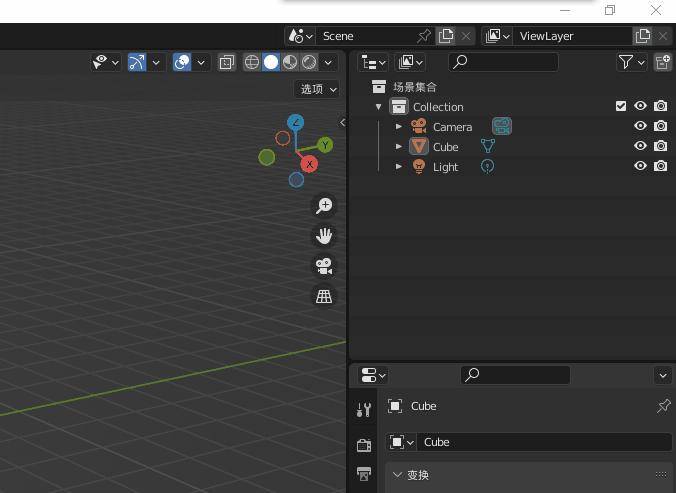Open the properties editor type menu

click(373, 375)
